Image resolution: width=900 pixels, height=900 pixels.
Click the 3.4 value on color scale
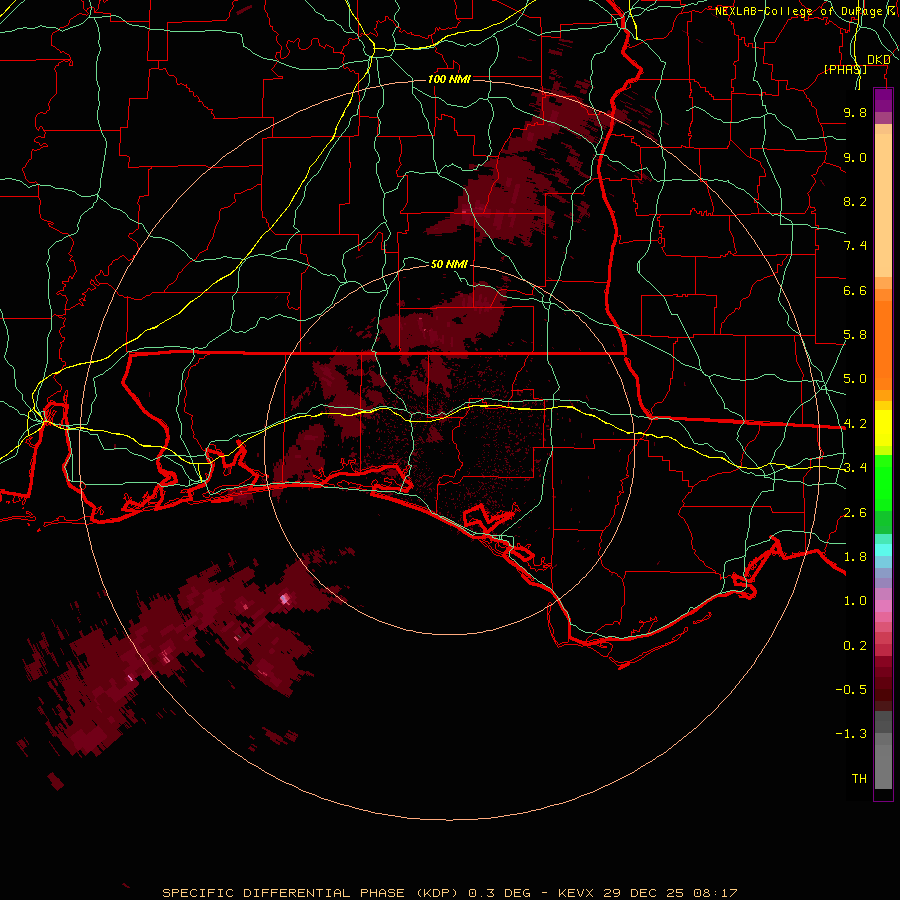[855, 468]
